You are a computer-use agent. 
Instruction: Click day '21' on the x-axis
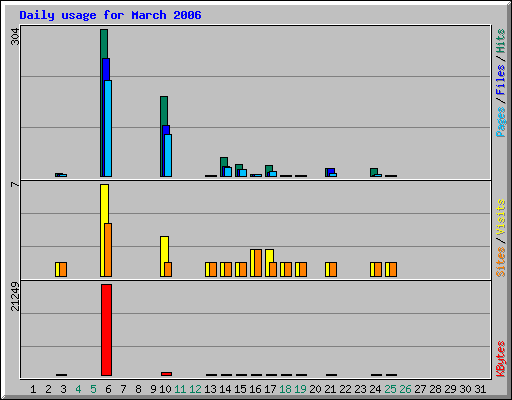tap(330, 389)
